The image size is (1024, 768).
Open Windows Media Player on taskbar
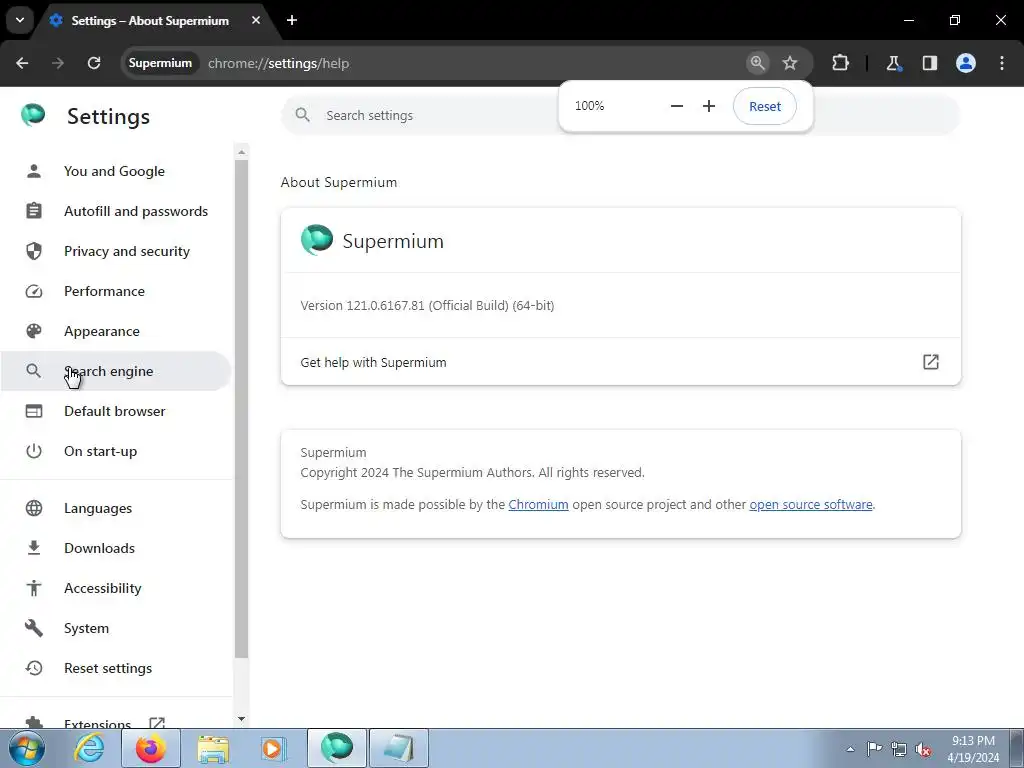(x=273, y=748)
